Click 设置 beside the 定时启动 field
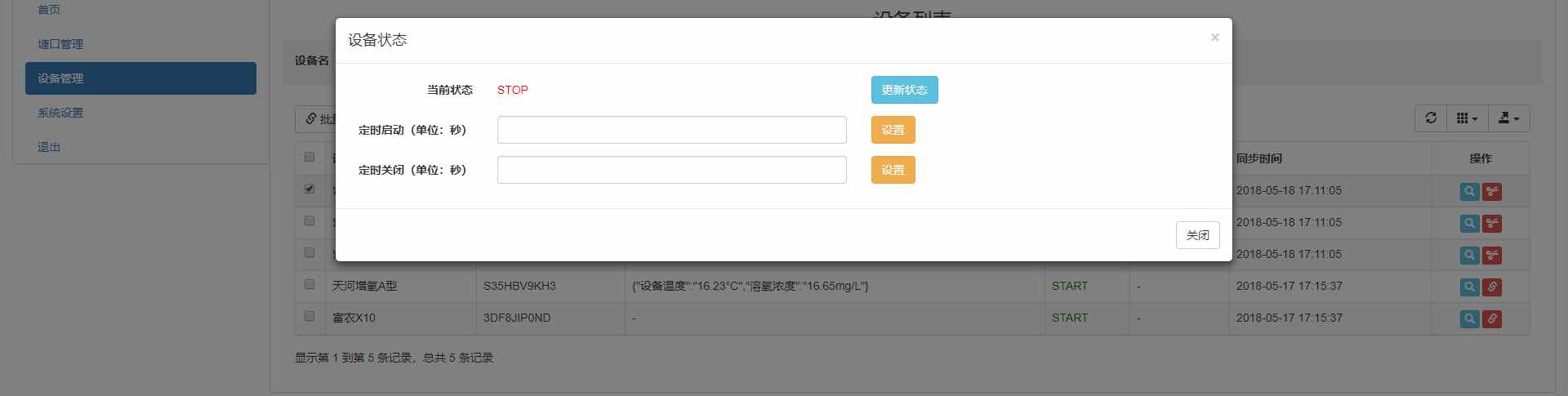The image size is (1568, 396). pyautogui.click(x=893, y=130)
